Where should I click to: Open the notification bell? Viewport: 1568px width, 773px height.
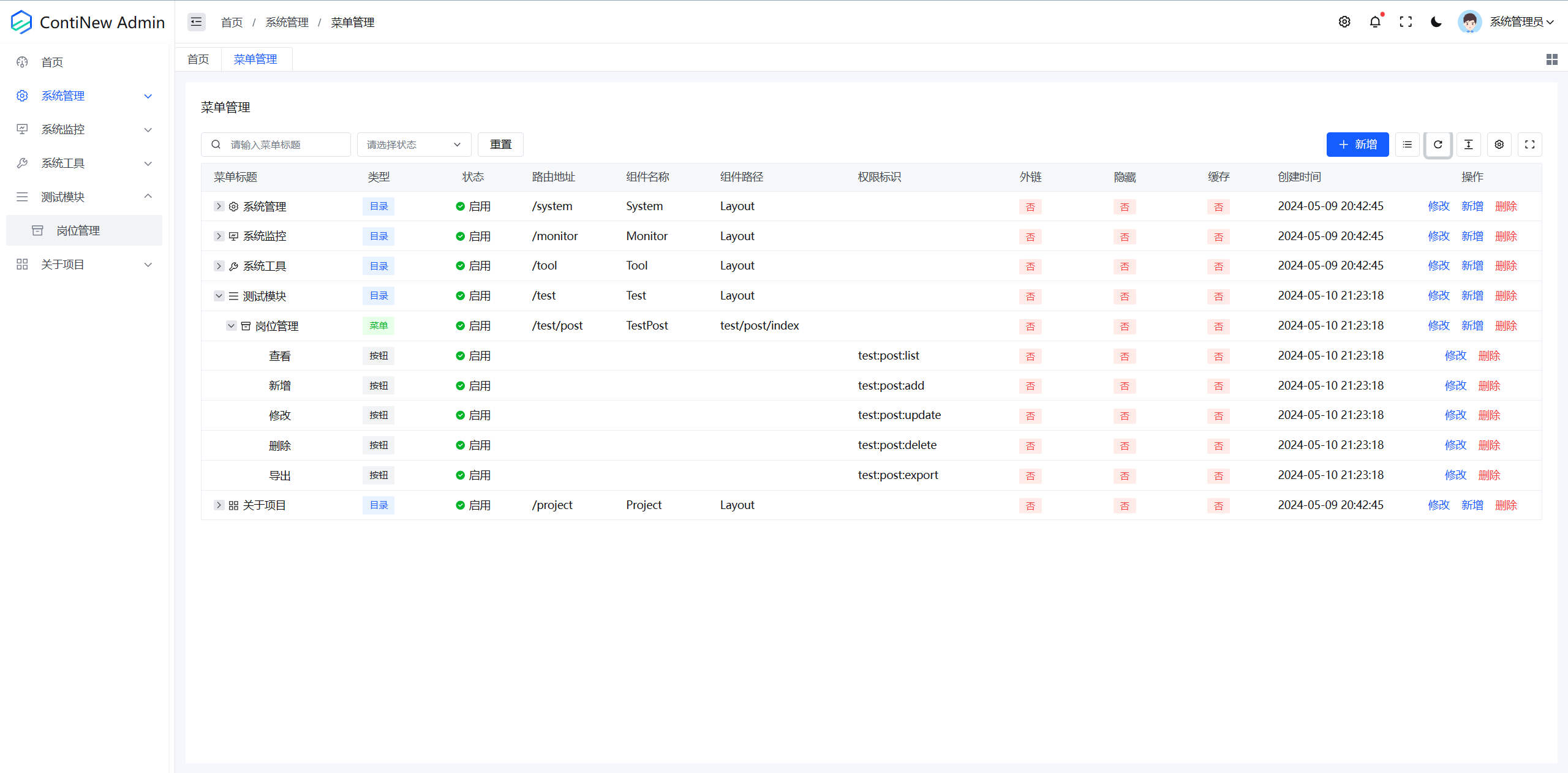point(1375,22)
